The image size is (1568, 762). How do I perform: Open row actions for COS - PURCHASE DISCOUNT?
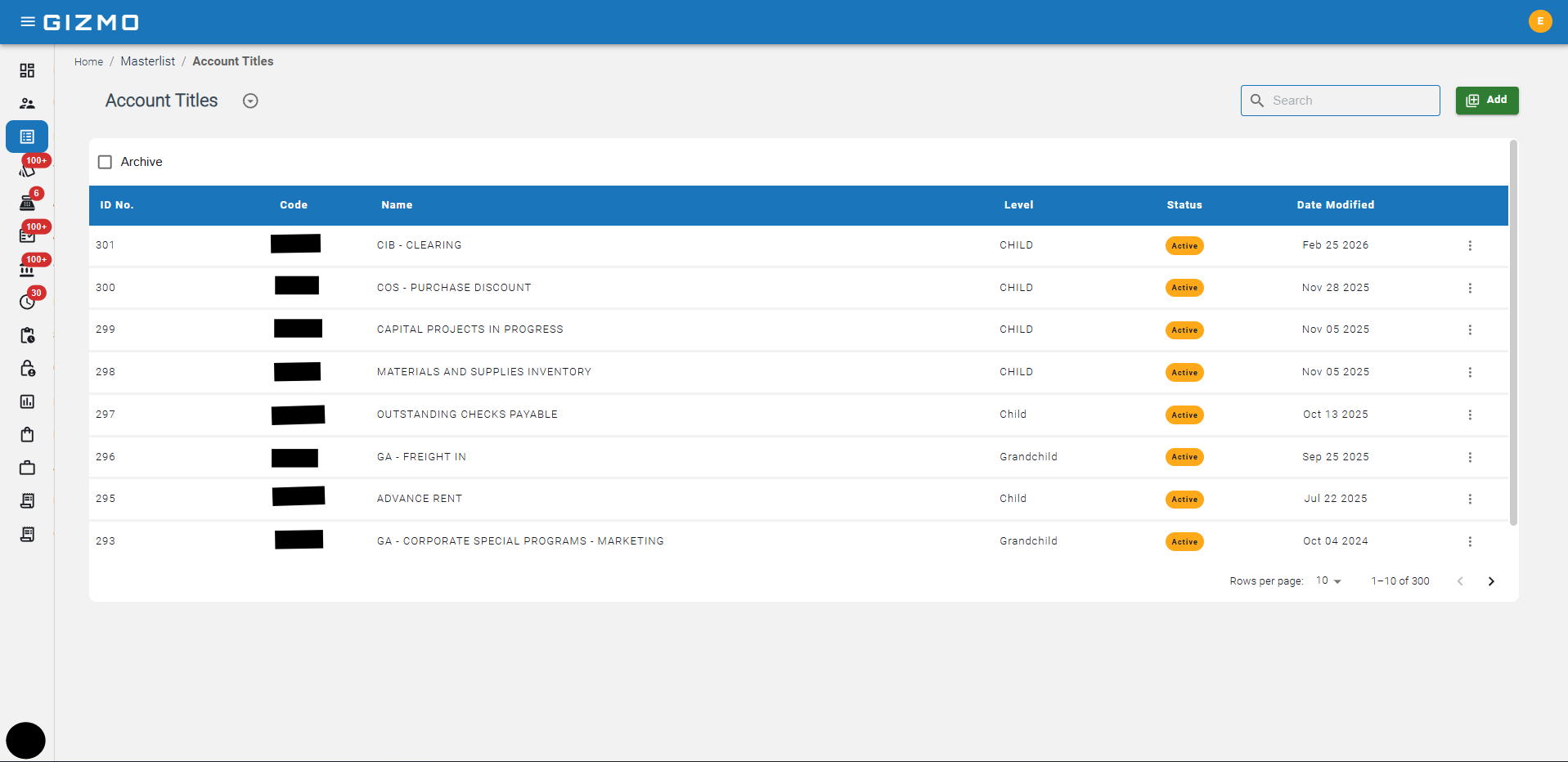(1470, 289)
